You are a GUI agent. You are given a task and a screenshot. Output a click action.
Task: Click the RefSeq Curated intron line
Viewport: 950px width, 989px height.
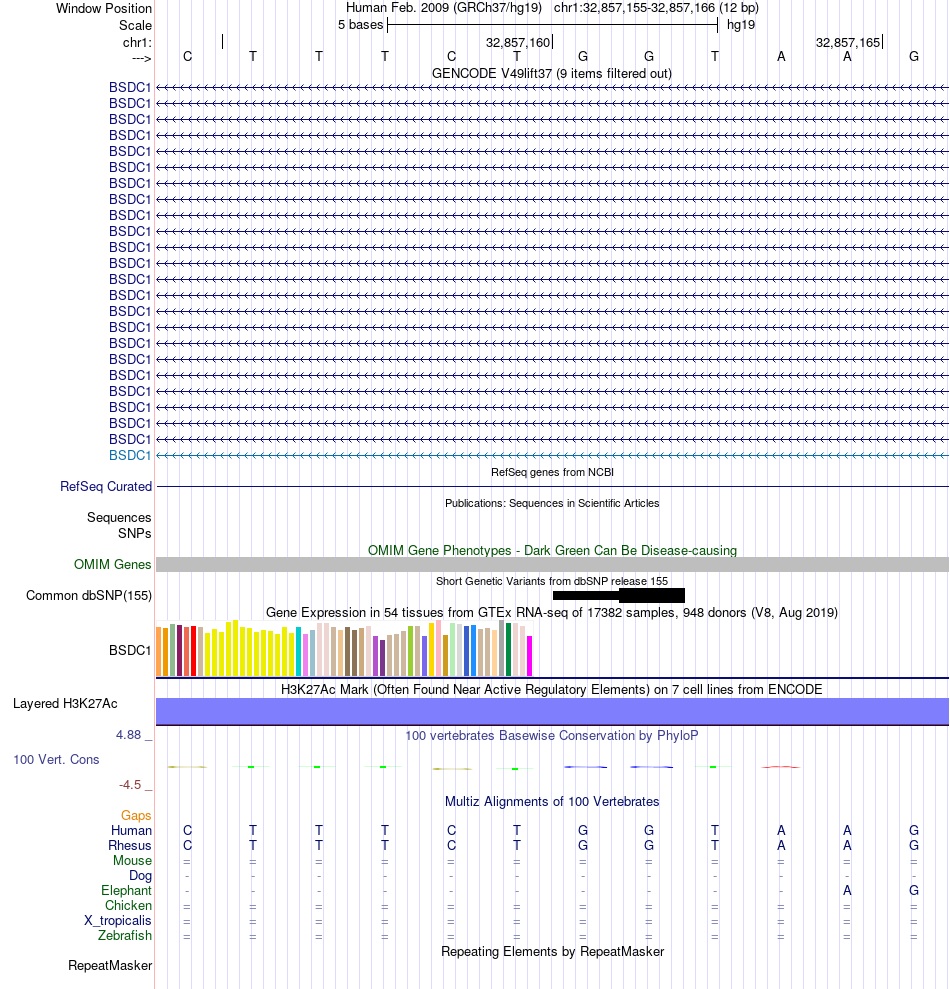coord(553,486)
